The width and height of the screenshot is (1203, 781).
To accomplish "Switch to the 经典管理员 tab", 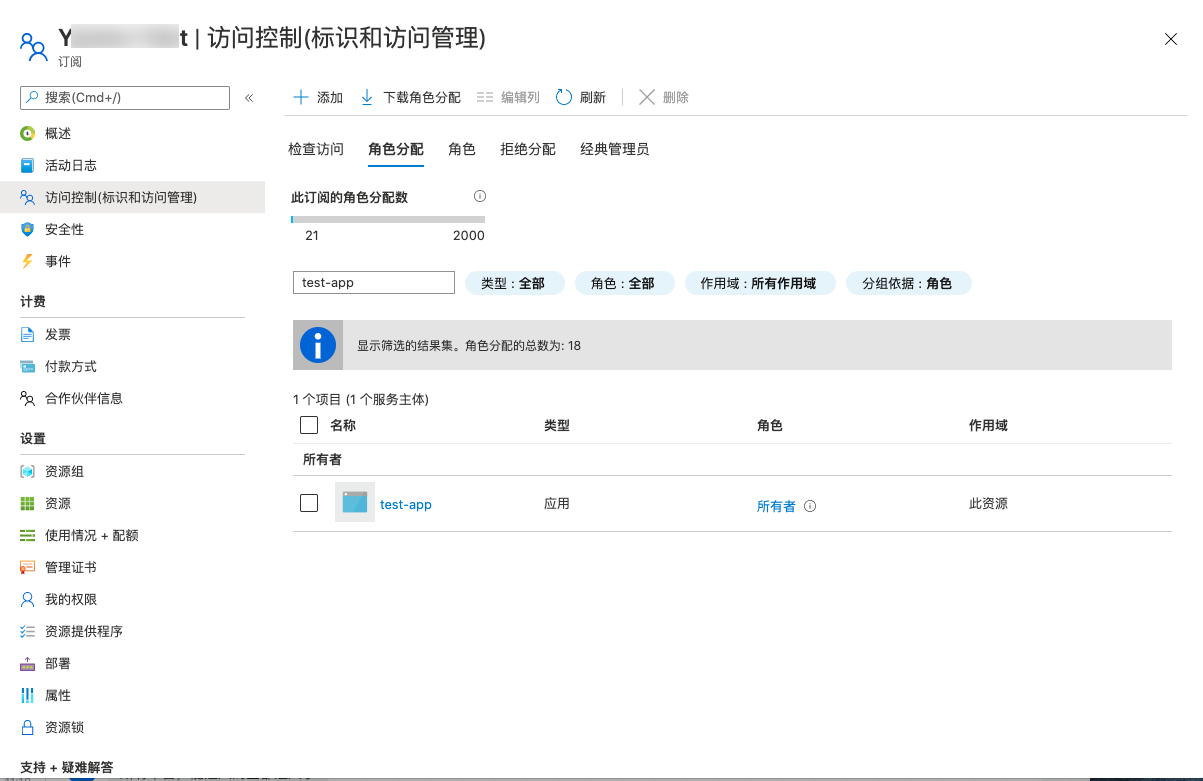I will point(614,149).
